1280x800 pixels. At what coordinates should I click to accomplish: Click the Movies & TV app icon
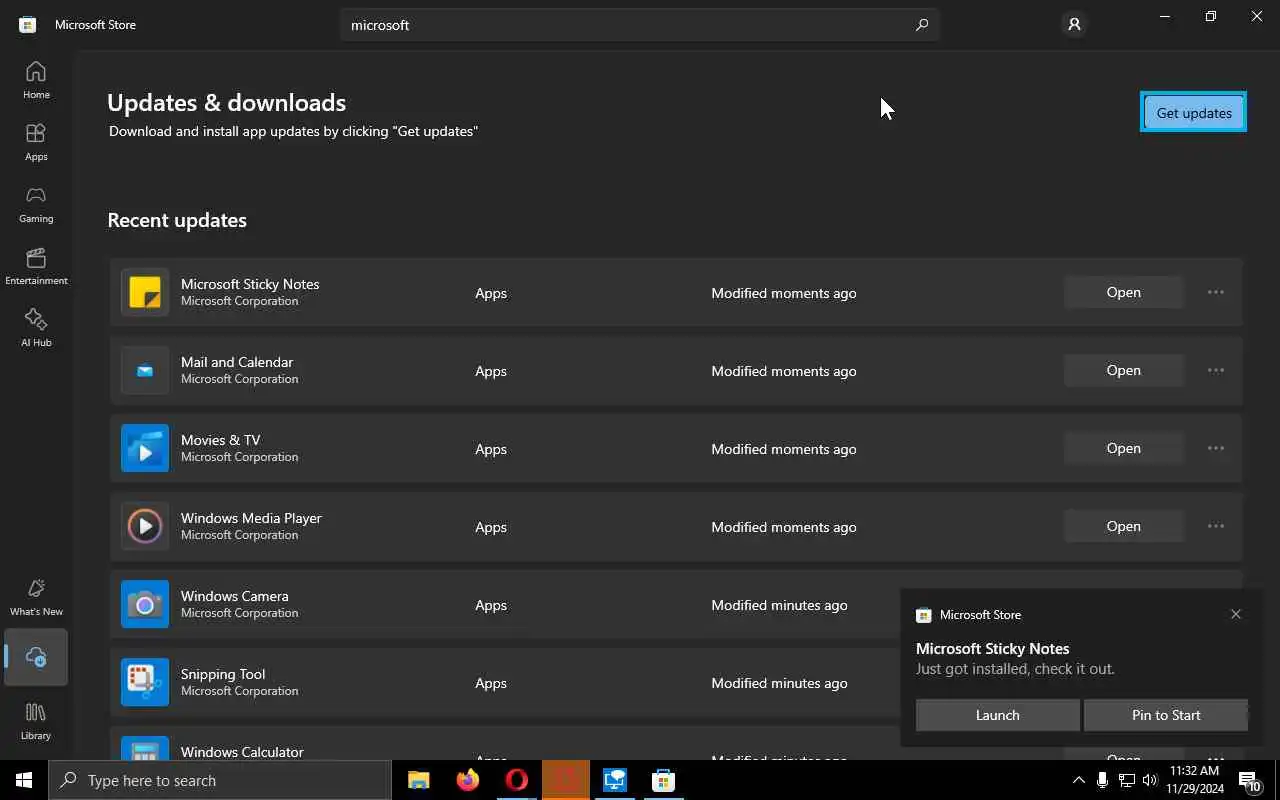coord(145,449)
